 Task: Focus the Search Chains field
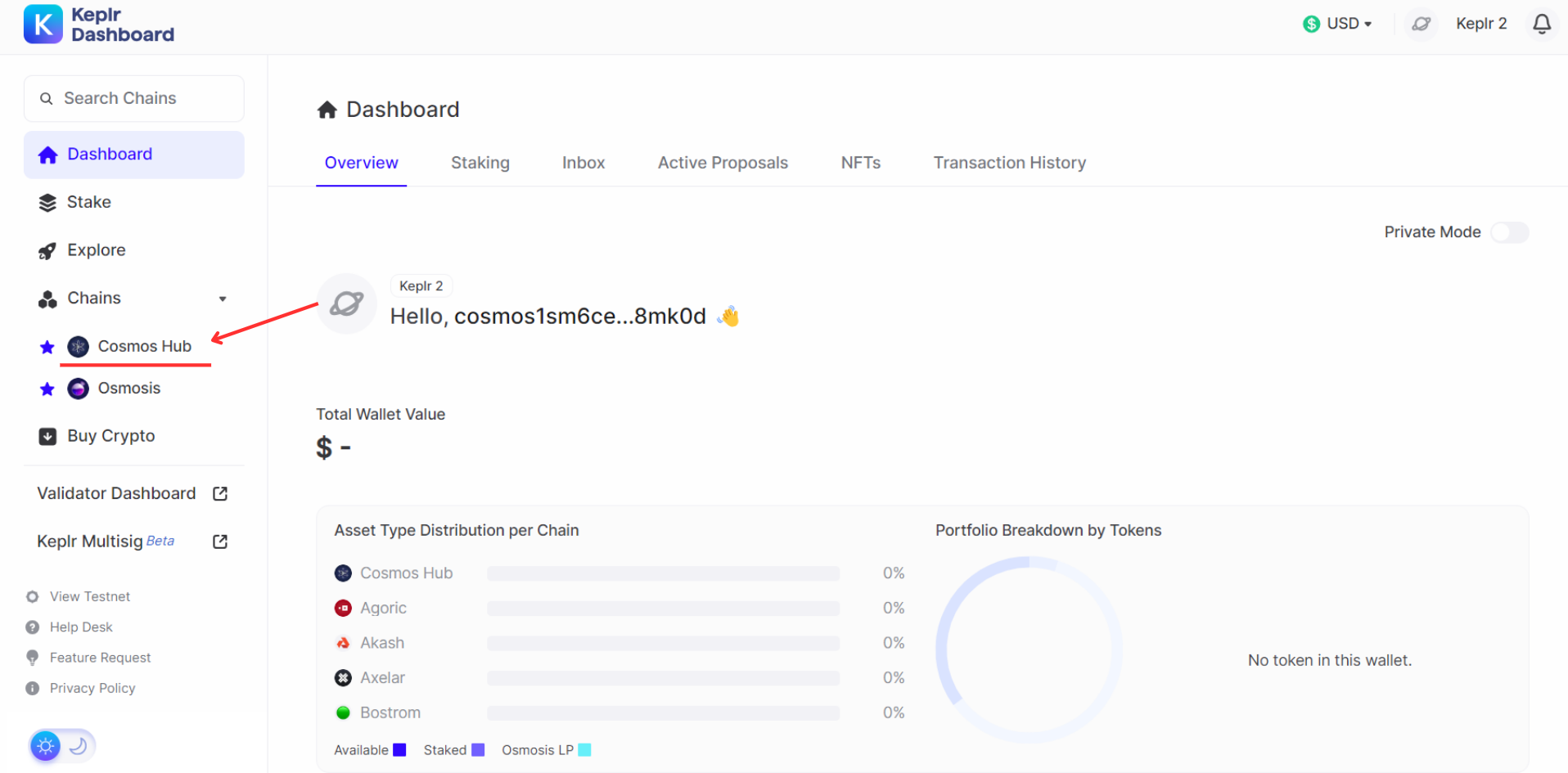tap(134, 98)
